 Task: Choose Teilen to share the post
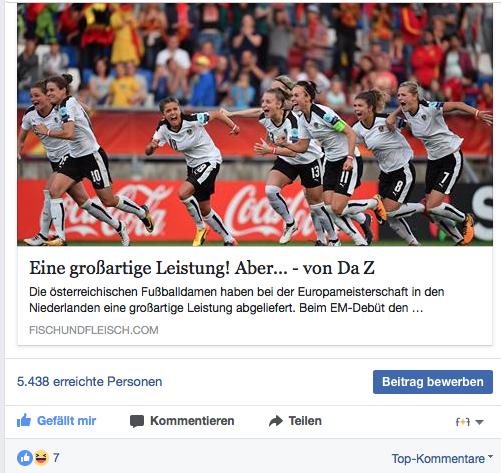[x=305, y=421]
